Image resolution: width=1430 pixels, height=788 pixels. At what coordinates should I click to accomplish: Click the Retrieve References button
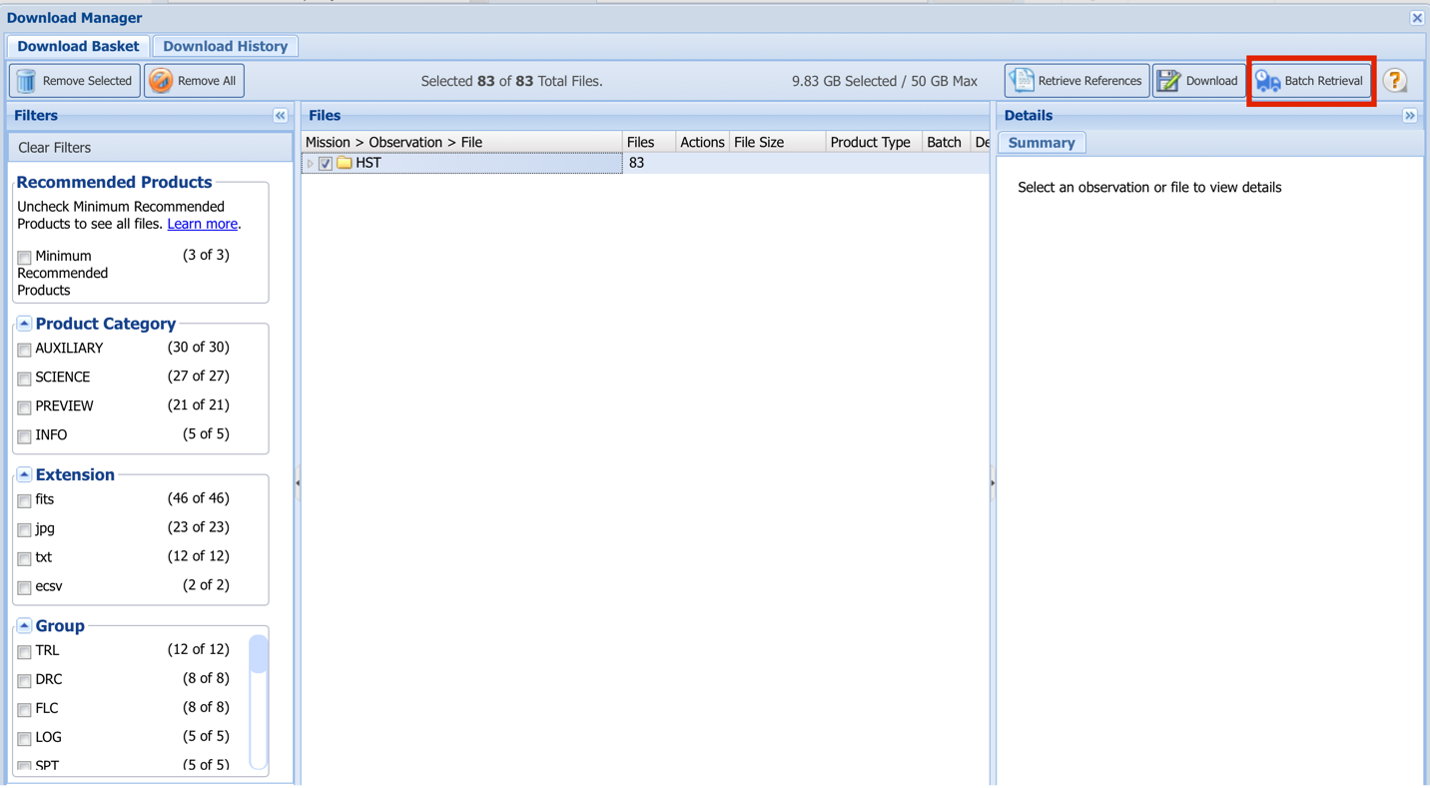[1076, 81]
